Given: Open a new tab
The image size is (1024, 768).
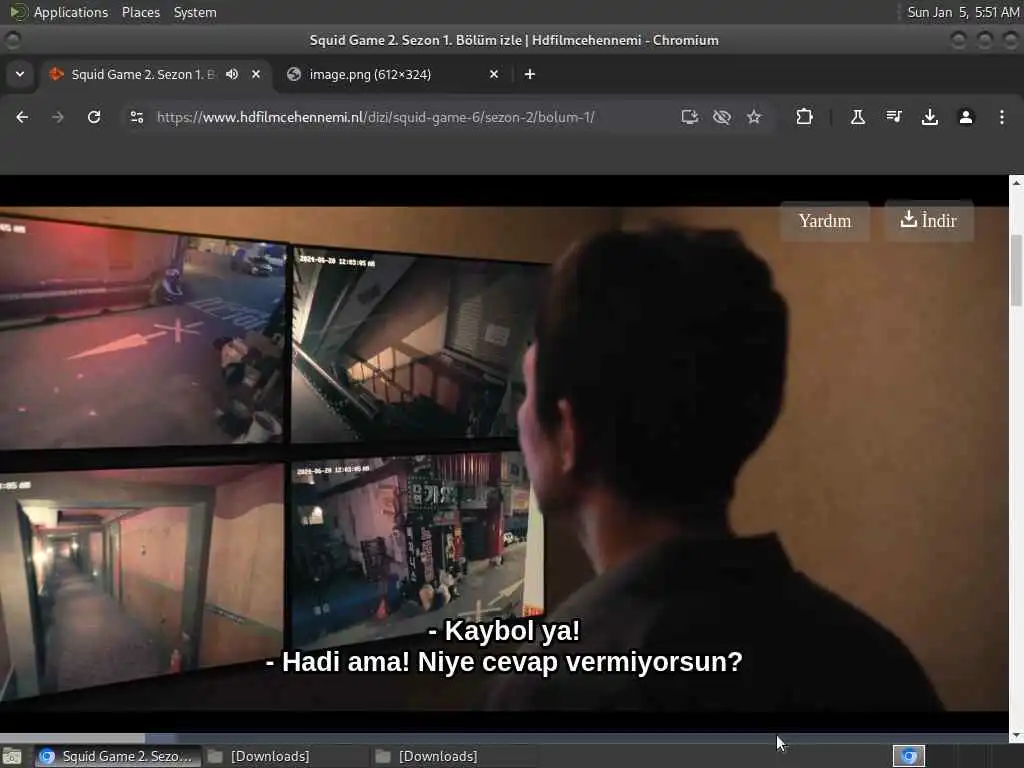Looking at the screenshot, I should (x=530, y=74).
